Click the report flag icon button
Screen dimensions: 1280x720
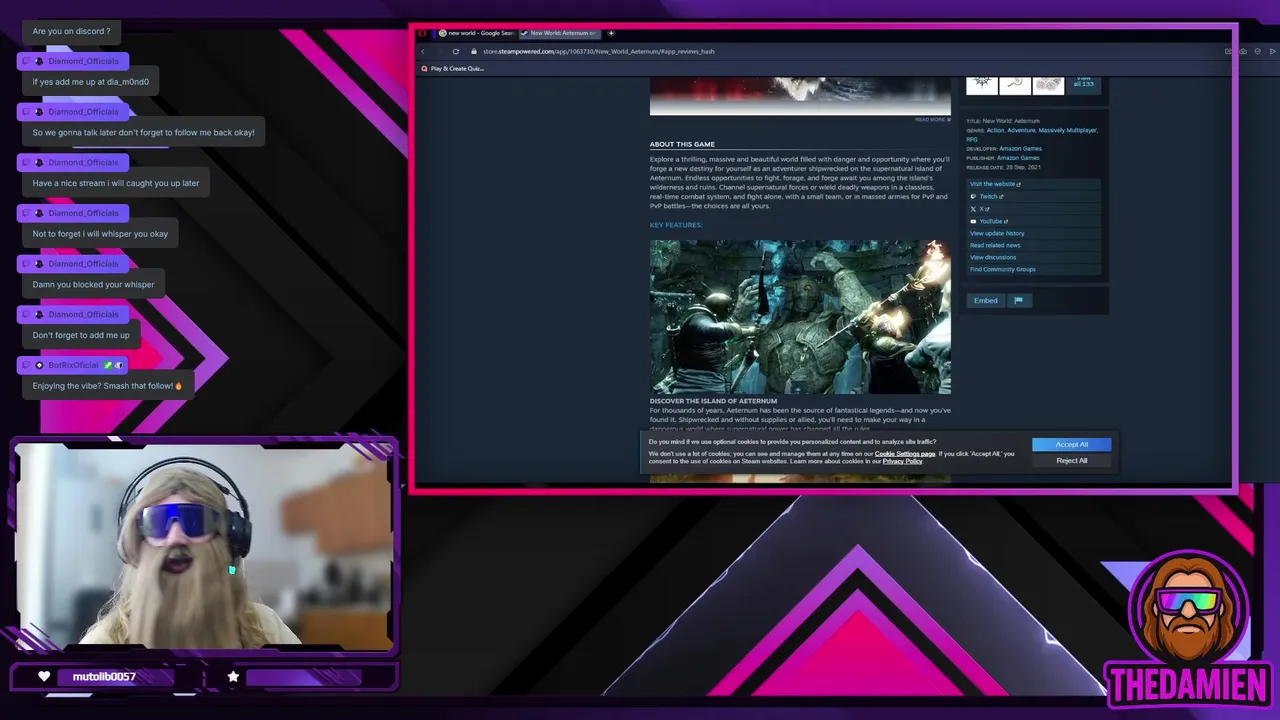coord(1018,300)
